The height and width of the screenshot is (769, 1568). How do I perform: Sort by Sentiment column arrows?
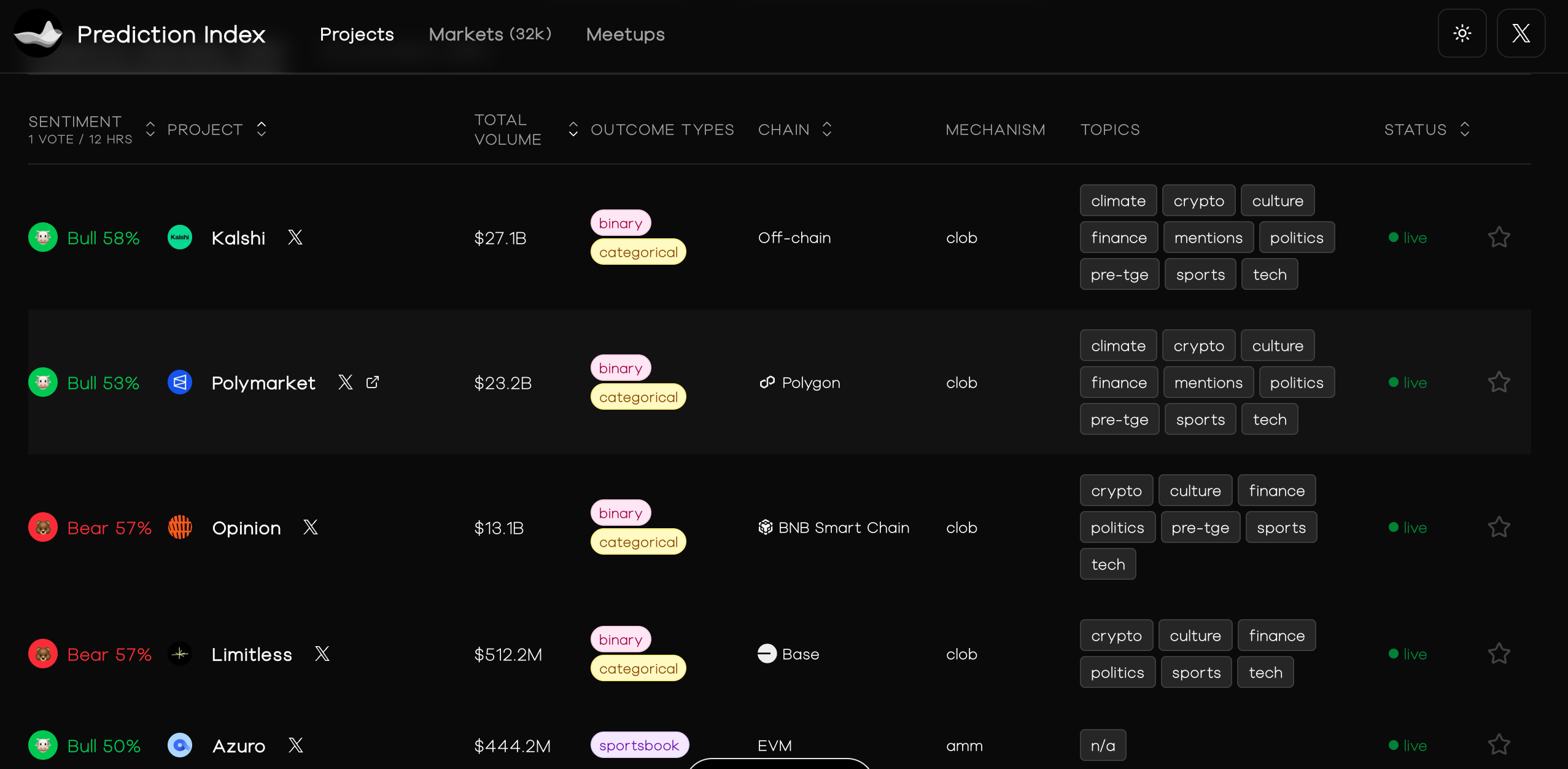150,130
